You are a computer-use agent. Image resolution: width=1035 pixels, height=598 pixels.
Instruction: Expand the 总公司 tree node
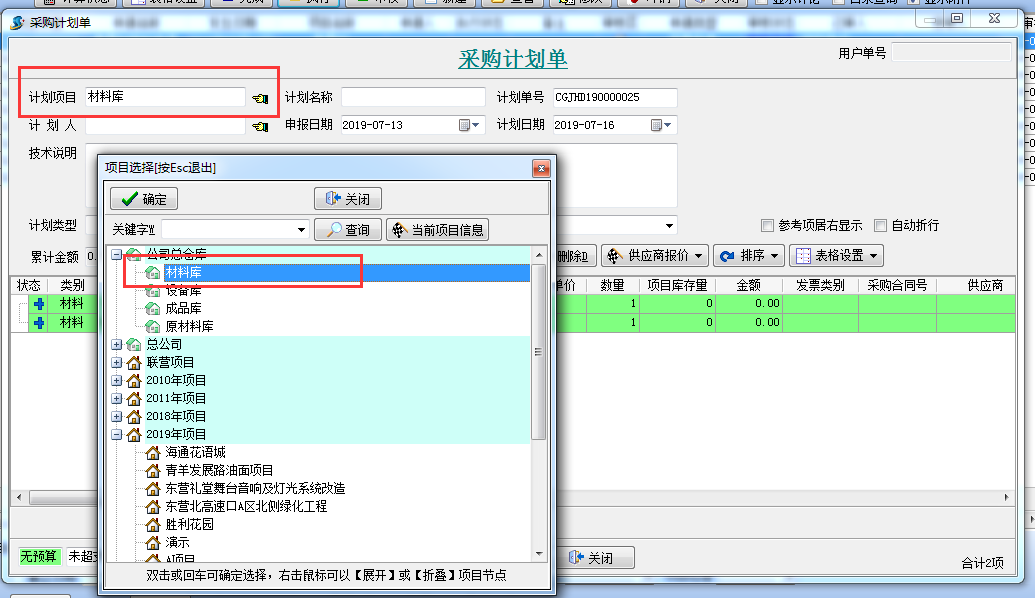[117, 345]
